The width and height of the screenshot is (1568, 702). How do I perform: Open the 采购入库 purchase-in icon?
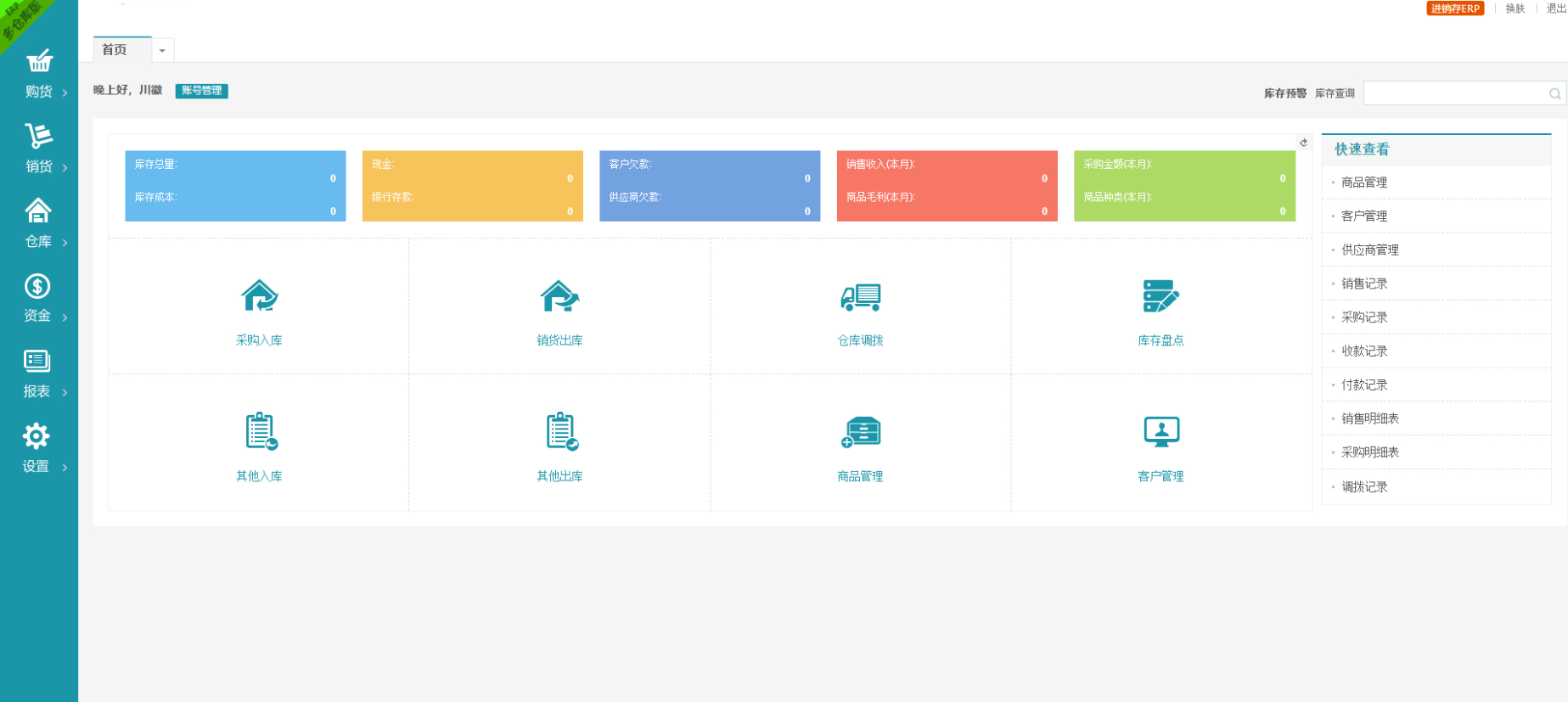pos(259,296)
